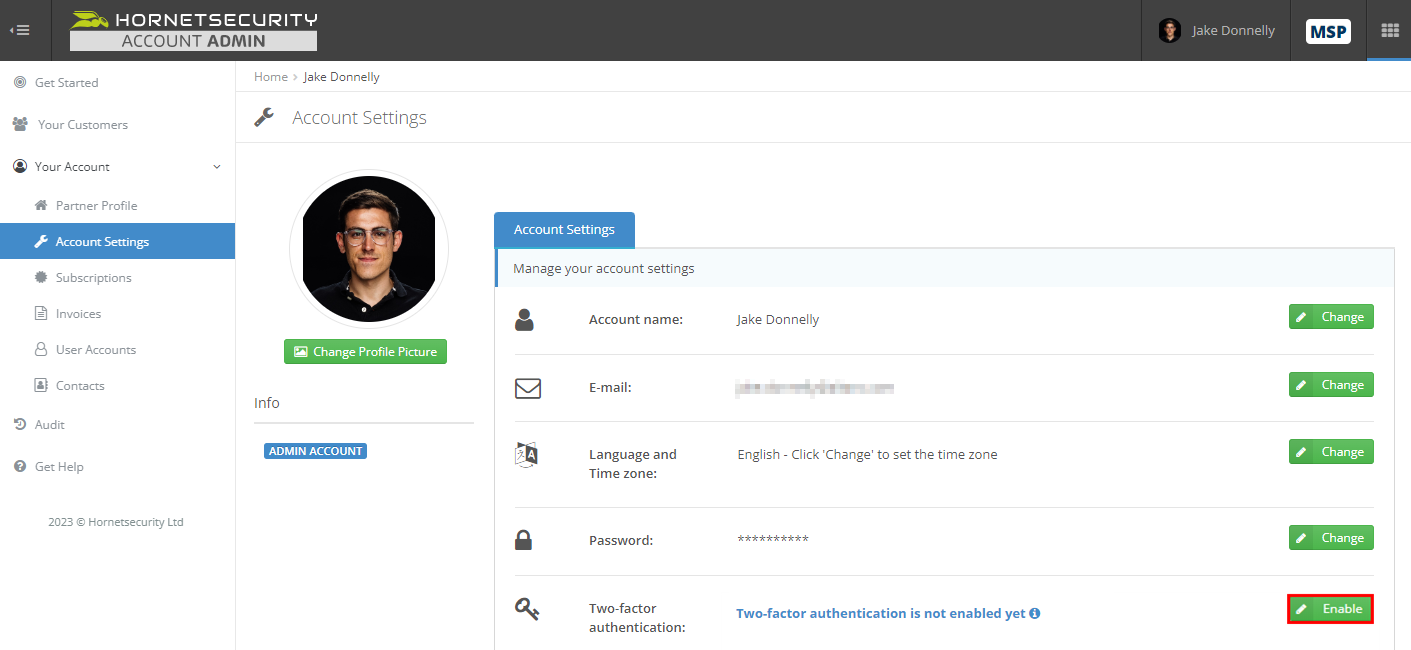
Task: Navigate to Home via the breadcrumb link
Action: tap(270, 76)
